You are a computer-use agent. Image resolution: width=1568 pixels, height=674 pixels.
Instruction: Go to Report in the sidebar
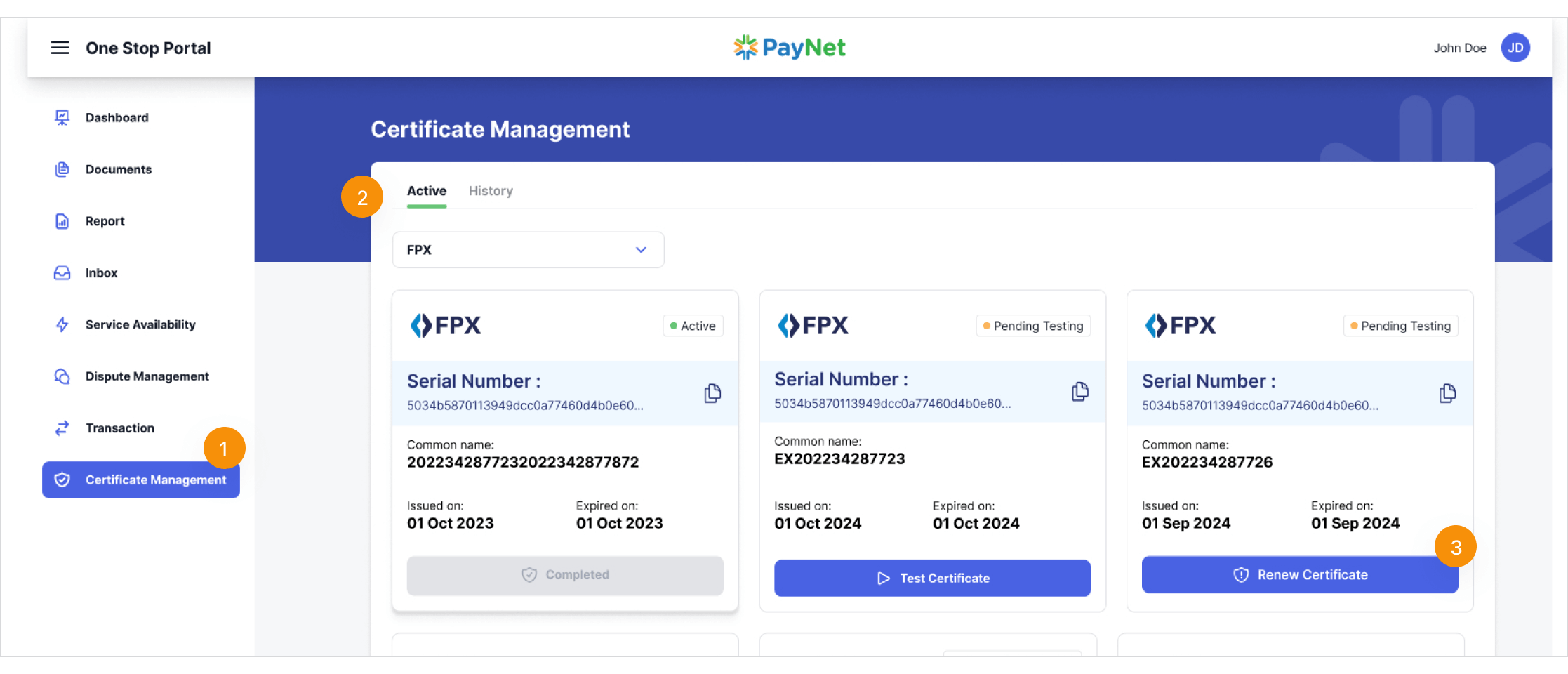coord(105,221)
